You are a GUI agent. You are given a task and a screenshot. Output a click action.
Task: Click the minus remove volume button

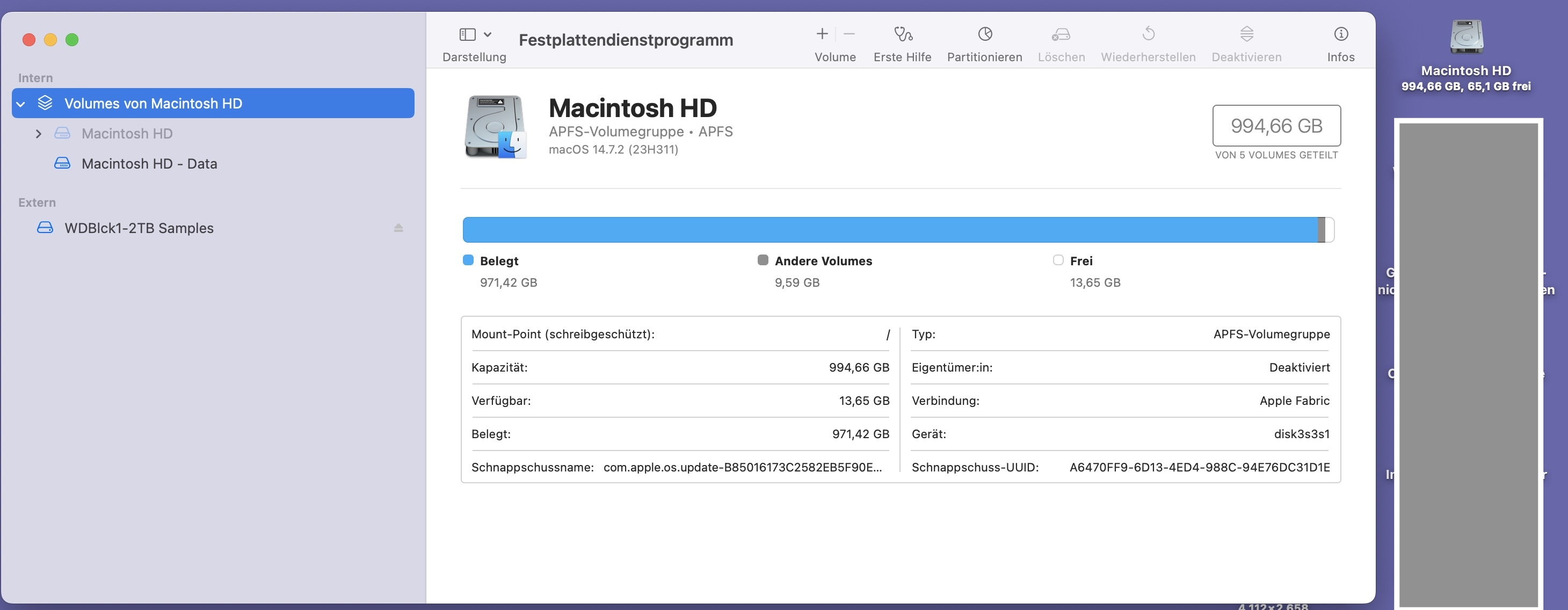click(849, 34)
